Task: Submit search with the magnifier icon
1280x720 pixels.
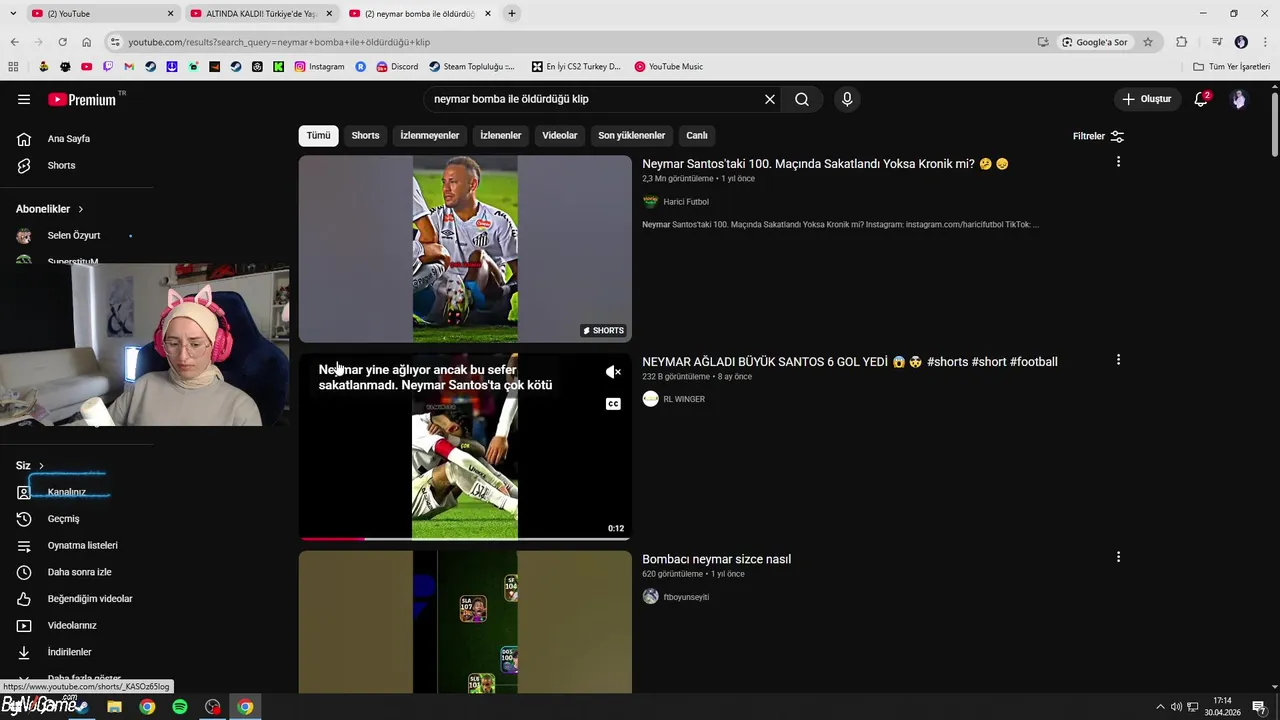Action: tap(802, 99)
